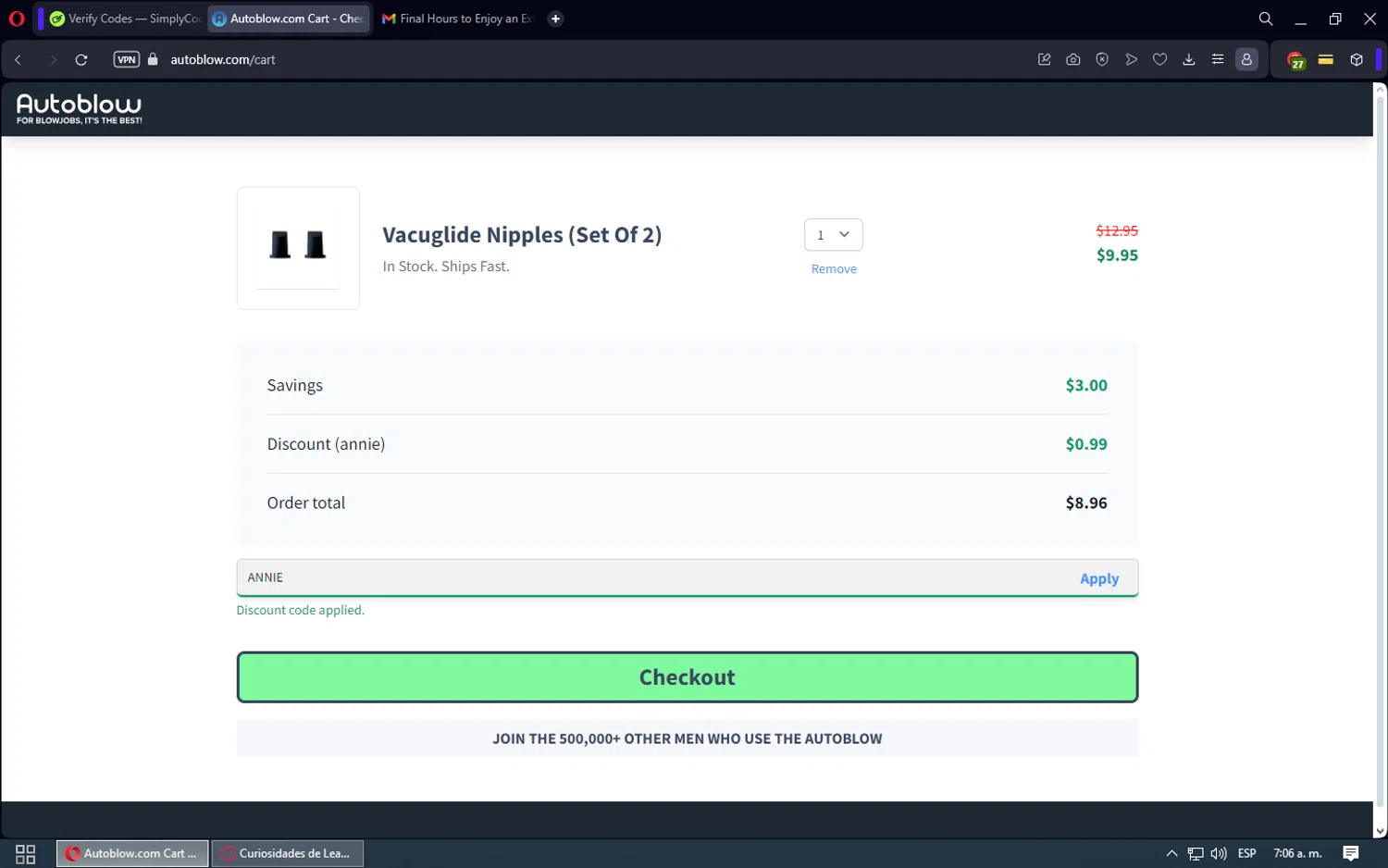Open the volume speaker tray icon
Image resolution: width=1388 pixels, height=868 pixels.
click(1219, 853)
